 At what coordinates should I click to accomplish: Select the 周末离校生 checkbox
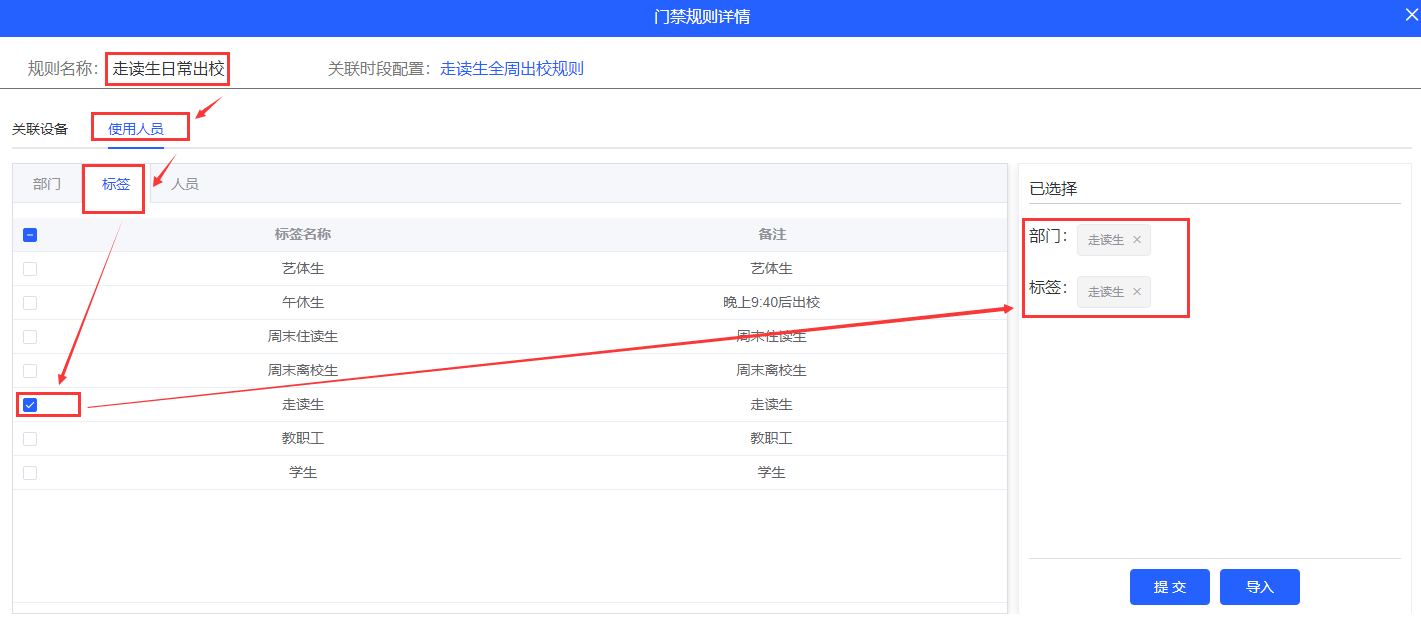click(30, 371)
